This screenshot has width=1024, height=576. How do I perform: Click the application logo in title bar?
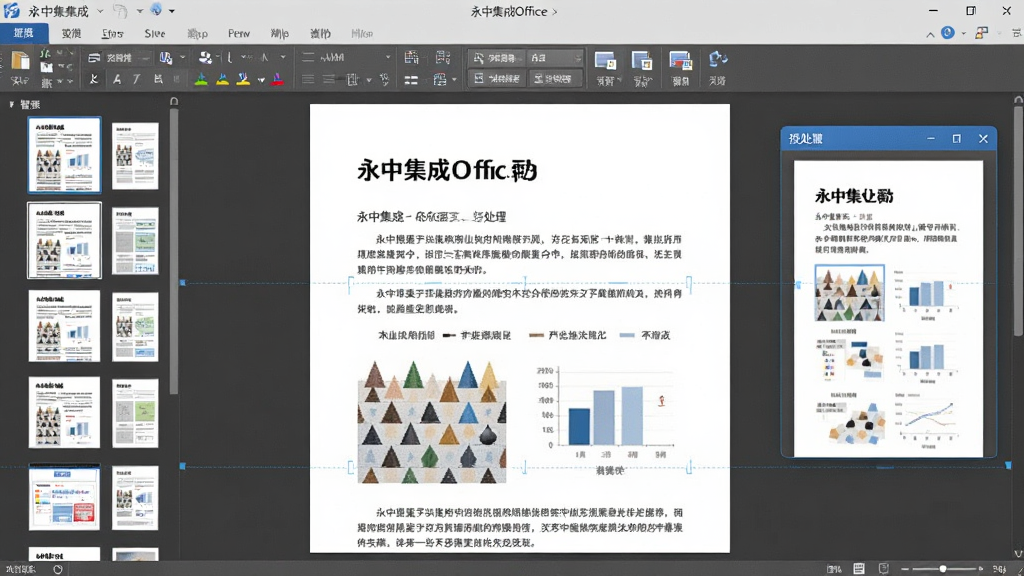click(12, 10)
